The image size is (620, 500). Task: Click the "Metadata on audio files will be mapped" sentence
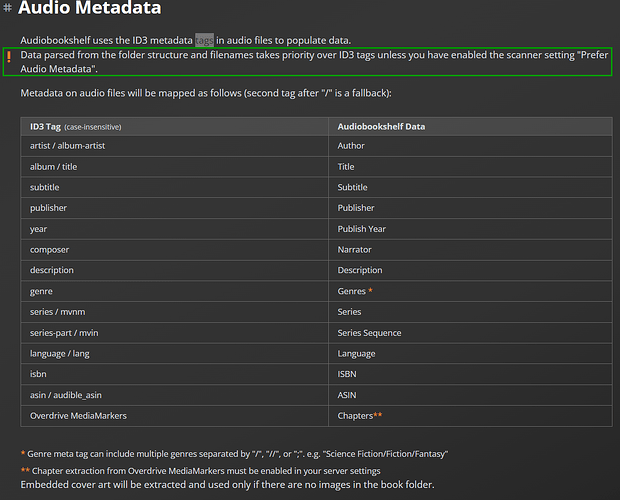pyautogui.click(x=206, y=93)
